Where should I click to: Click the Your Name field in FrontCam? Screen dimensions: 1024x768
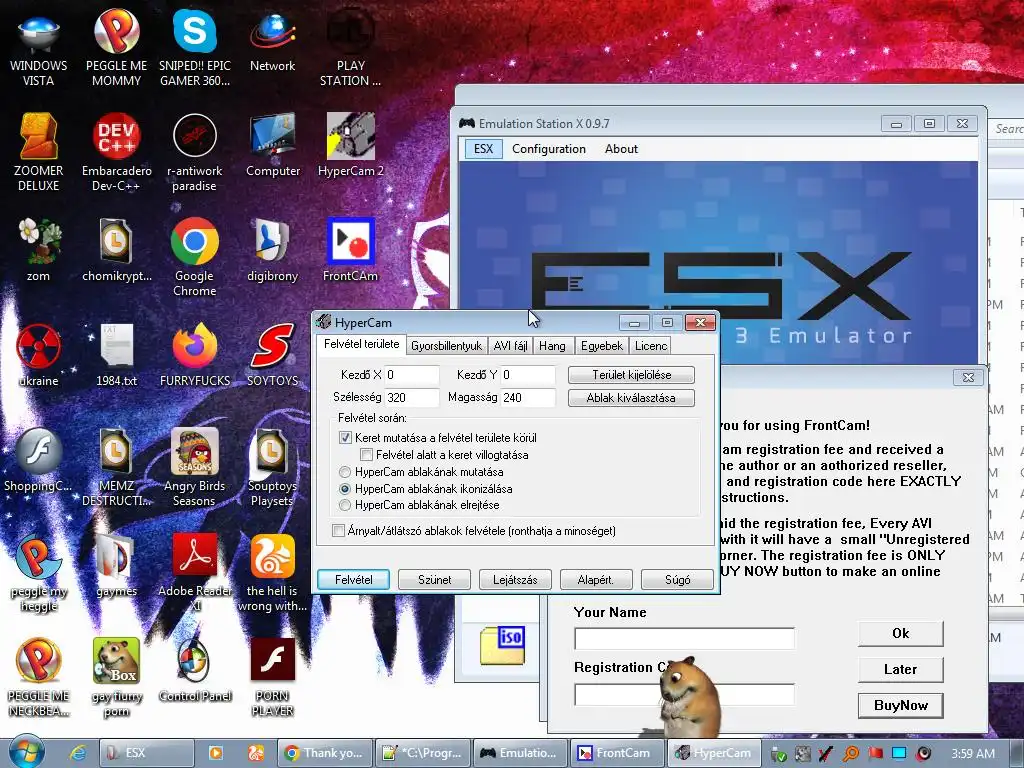pos(684,639)
